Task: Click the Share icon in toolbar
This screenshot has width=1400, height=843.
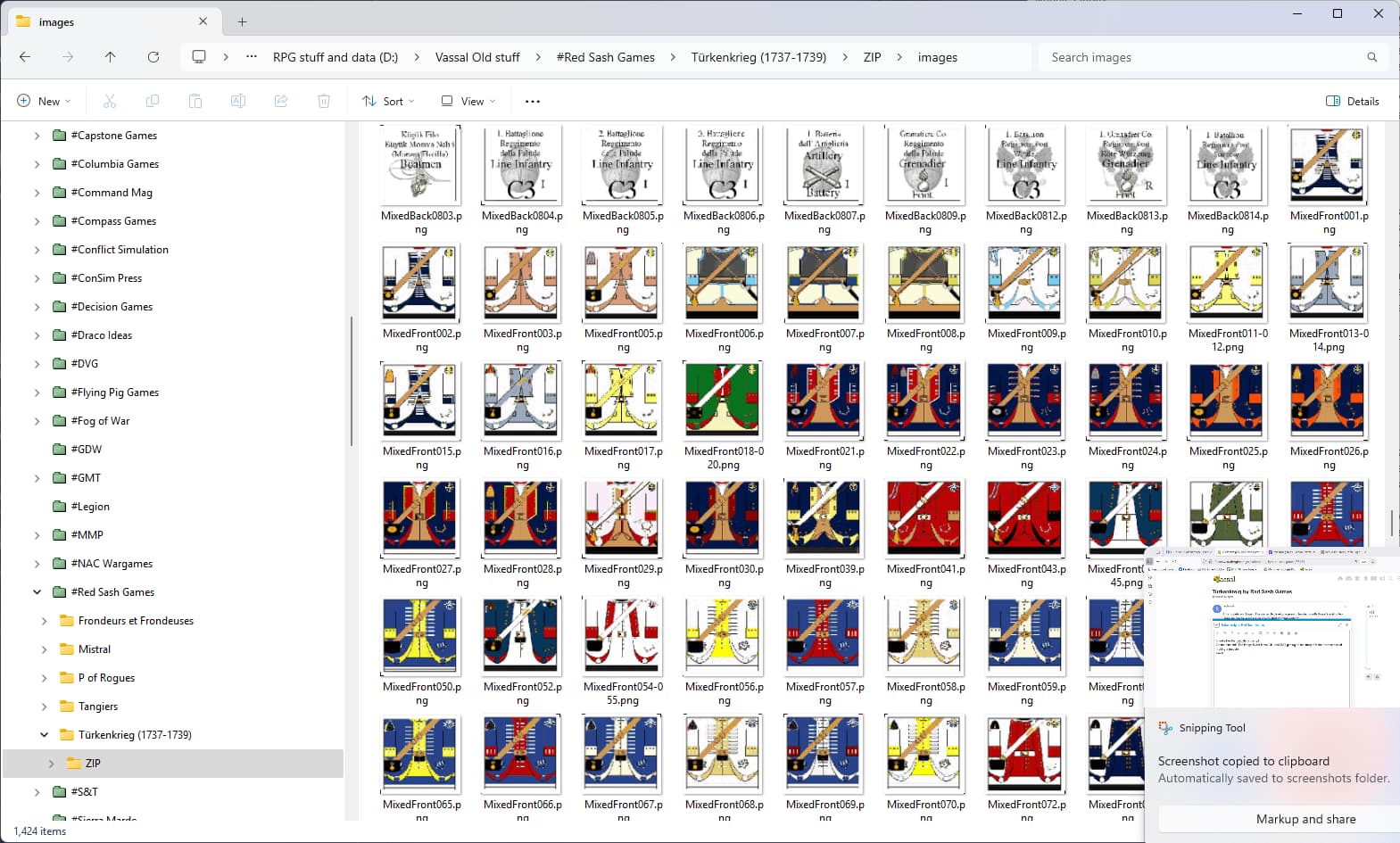Action: [x=281, y=101]
